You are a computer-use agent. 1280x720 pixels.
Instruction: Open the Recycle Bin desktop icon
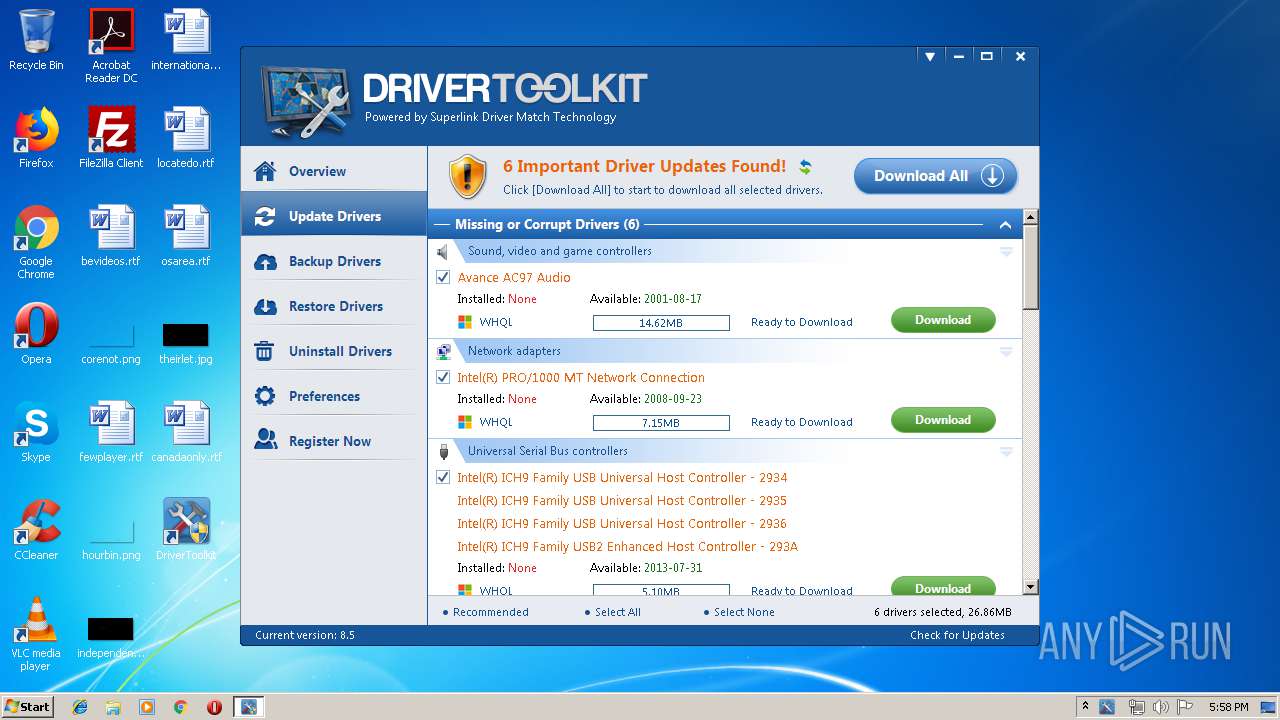coord(36,40)
